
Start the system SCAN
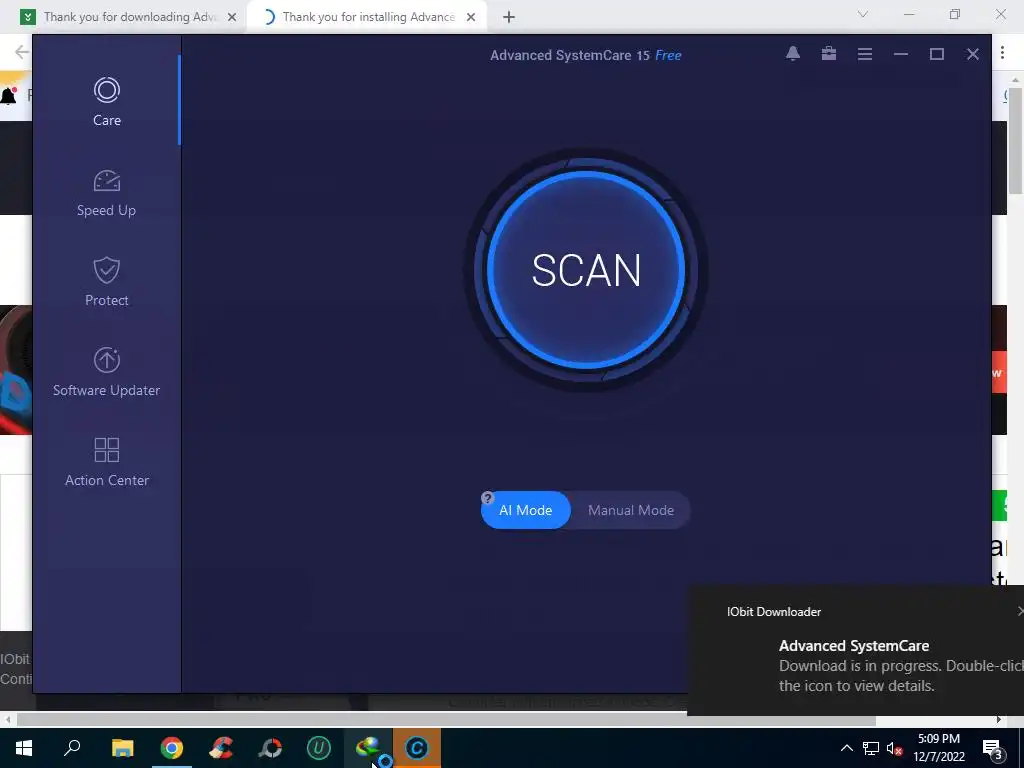click(x=586, y=270)
